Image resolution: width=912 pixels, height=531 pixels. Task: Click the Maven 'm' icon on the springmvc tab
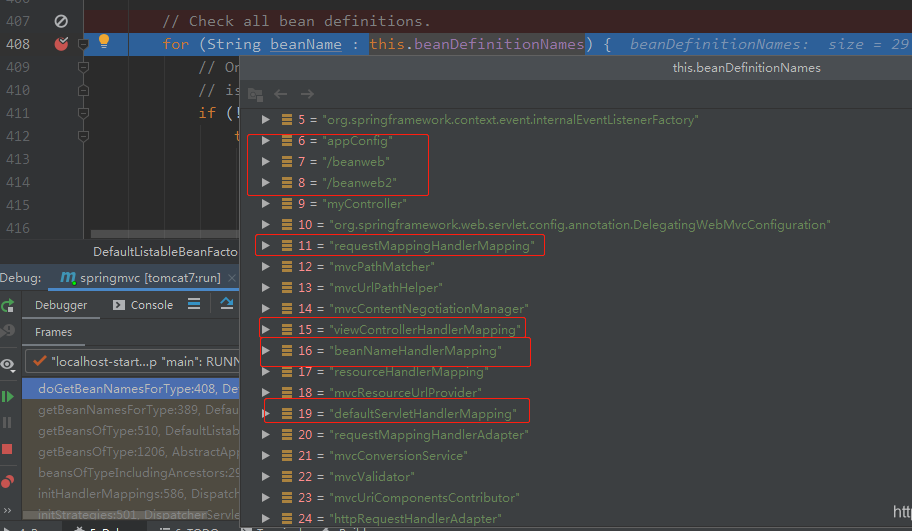click(x=68, y=277)
